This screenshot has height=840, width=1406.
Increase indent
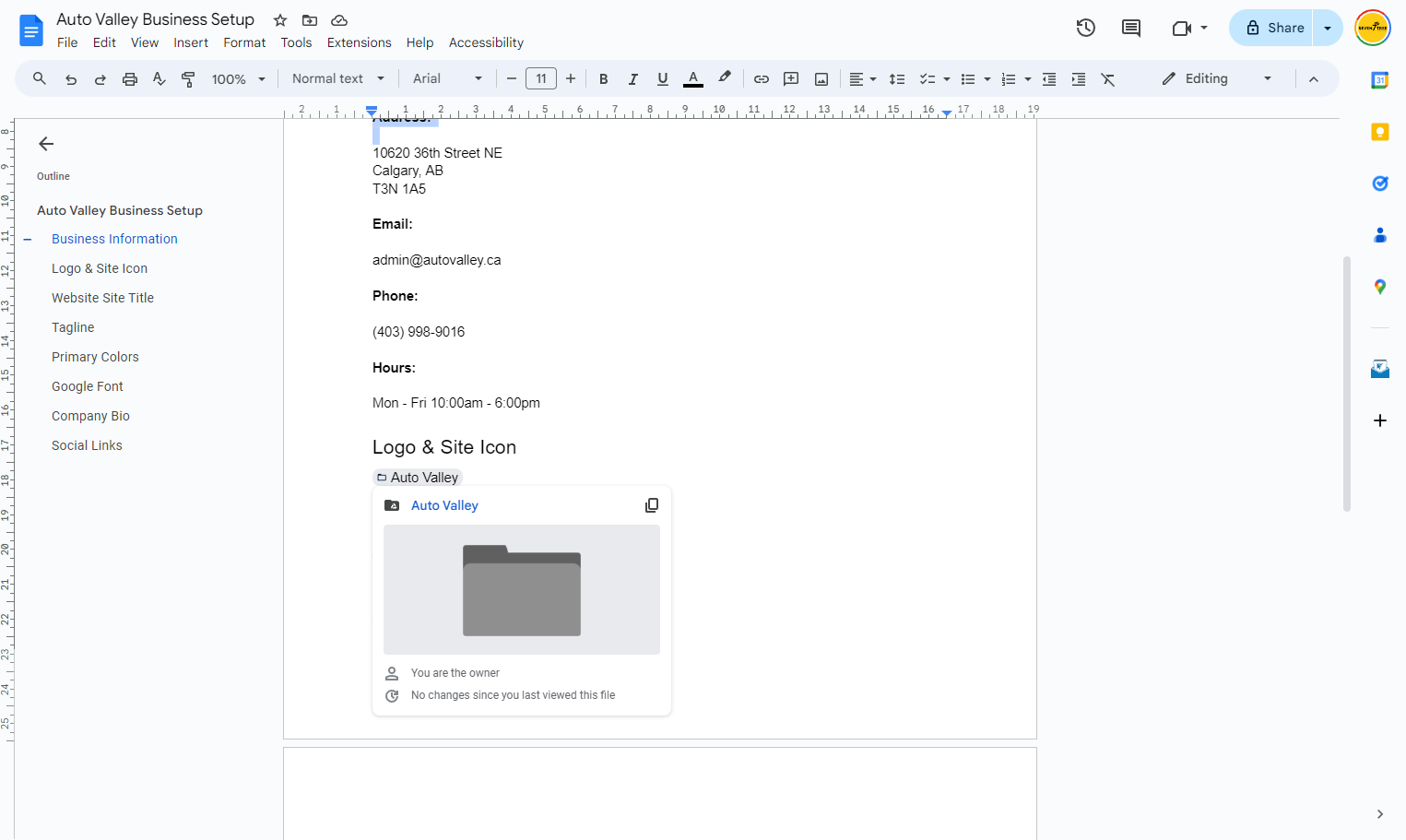point(1079,79)
